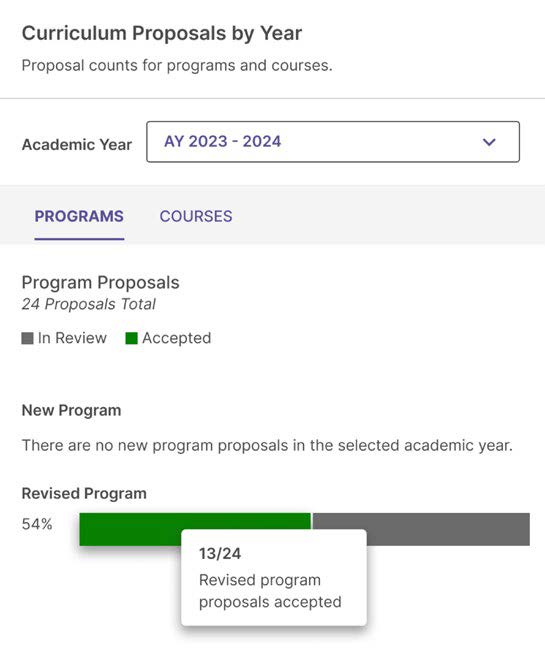Click the no new program proposals message

point(267,445)
